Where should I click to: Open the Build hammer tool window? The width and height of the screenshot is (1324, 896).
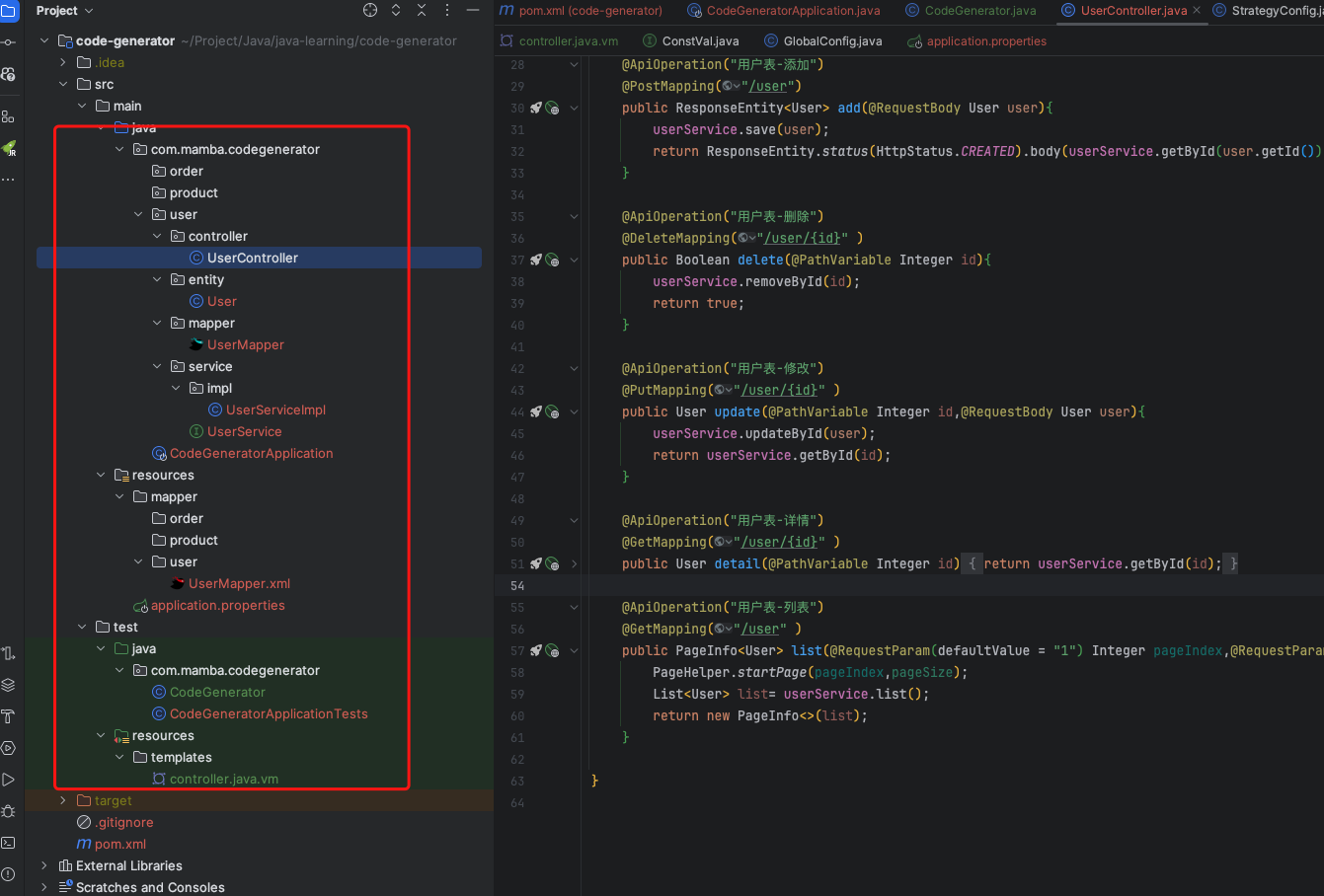click(x=9, y=716)
